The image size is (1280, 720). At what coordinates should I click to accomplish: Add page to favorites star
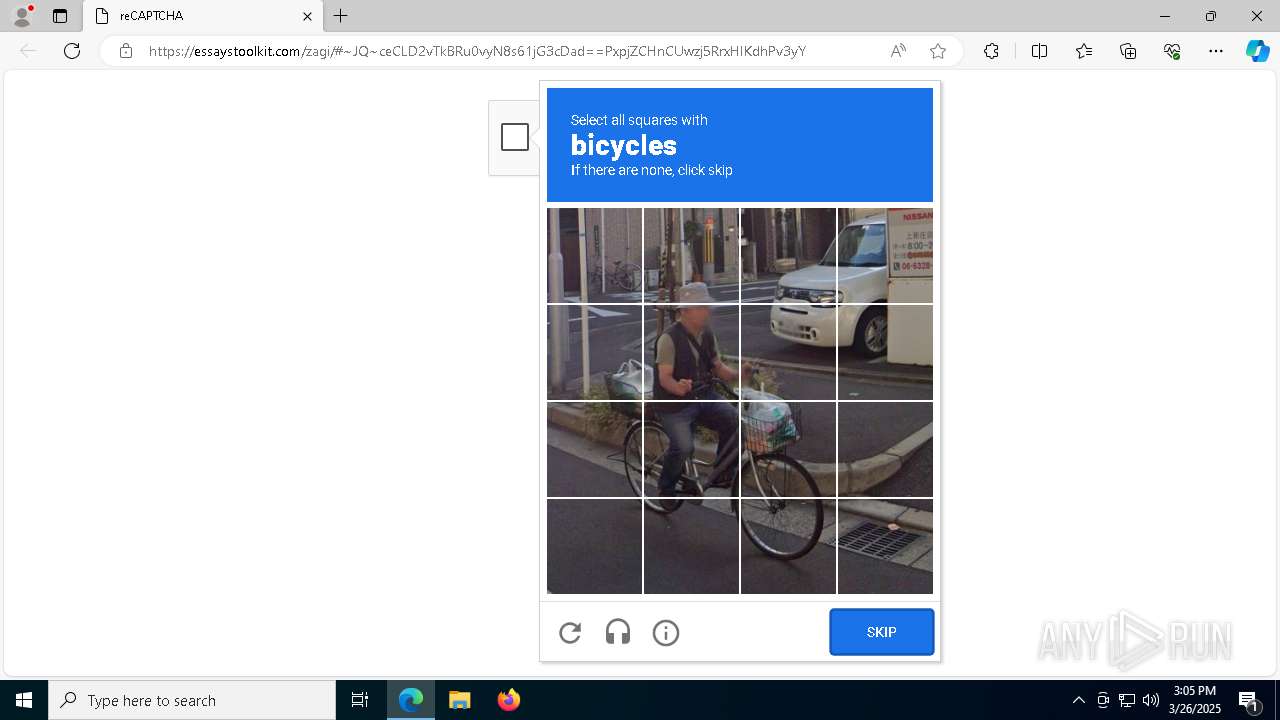(x=937, y=51)
